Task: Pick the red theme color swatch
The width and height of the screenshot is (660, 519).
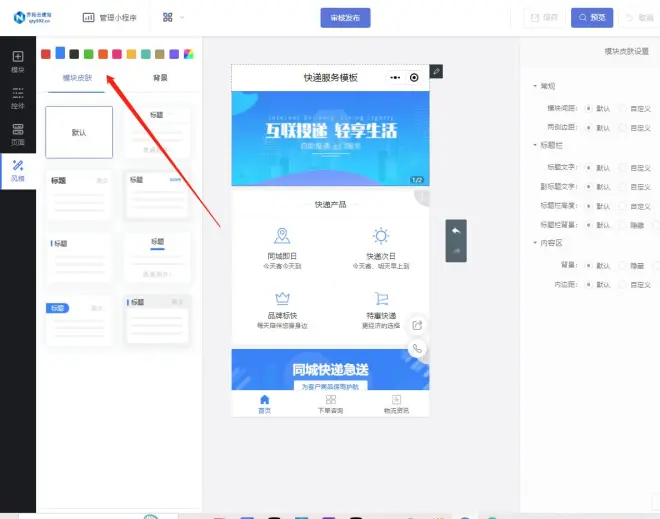Action: pos(46,54)
